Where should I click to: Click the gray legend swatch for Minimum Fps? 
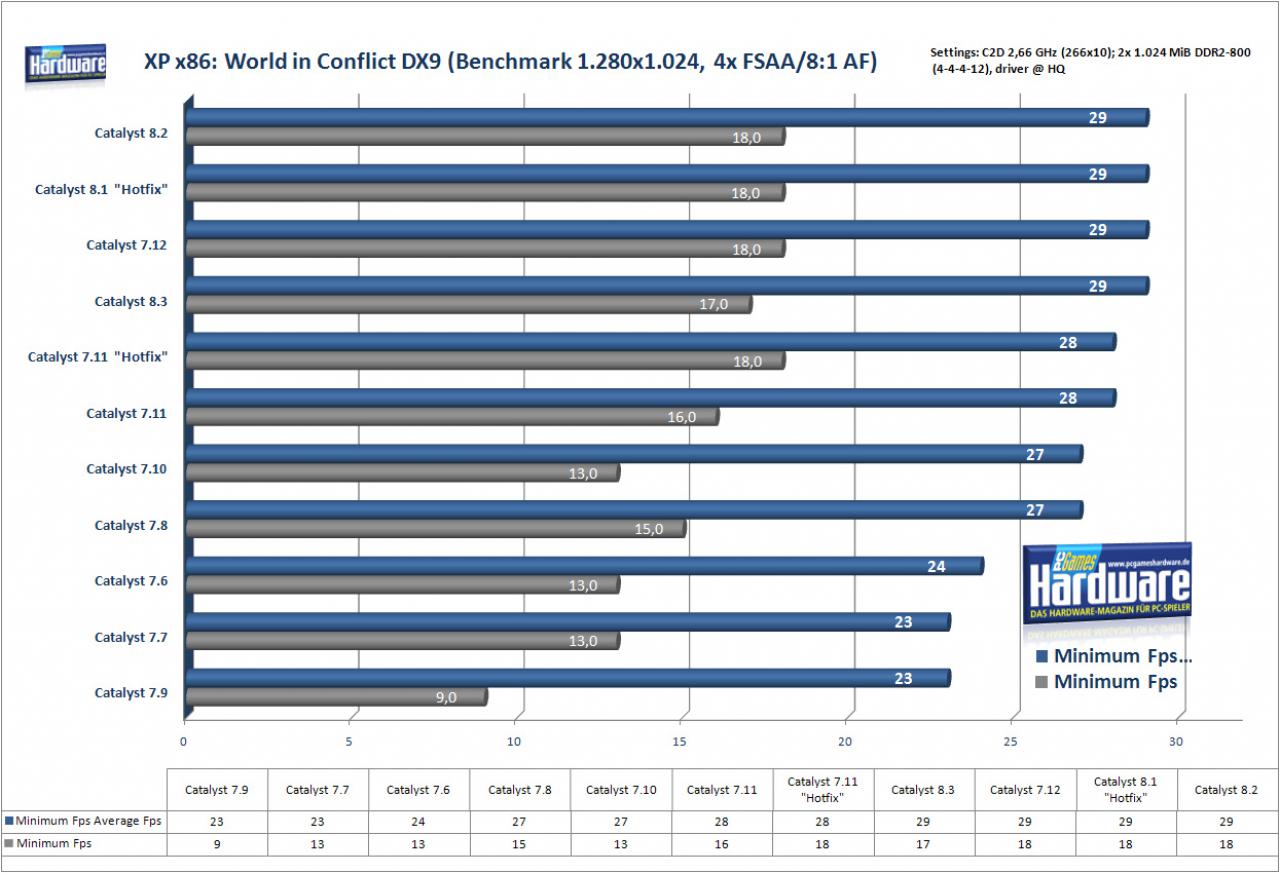click(x=1040, y=682)
